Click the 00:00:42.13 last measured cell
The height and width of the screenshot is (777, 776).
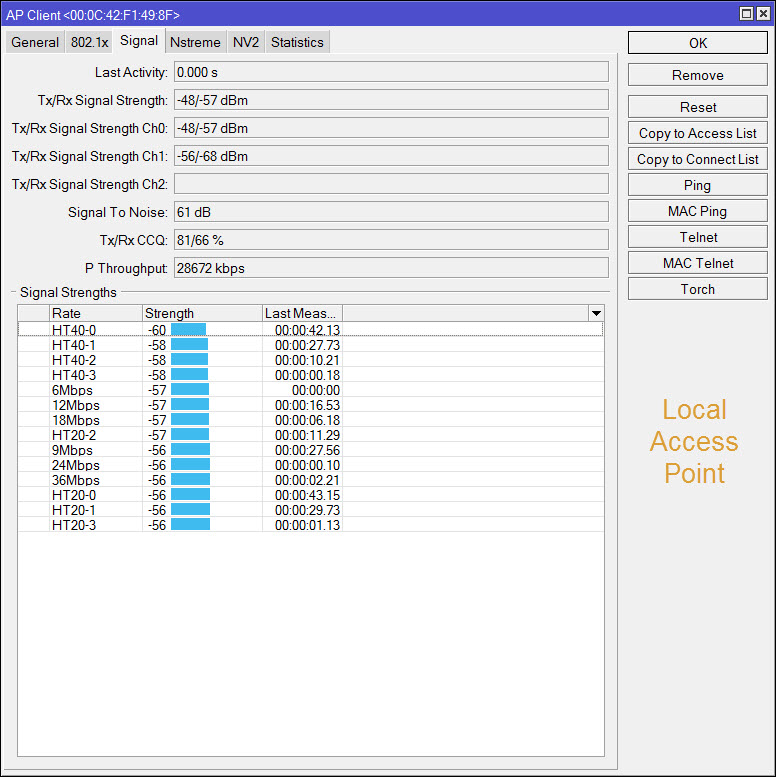click(302, 330)
